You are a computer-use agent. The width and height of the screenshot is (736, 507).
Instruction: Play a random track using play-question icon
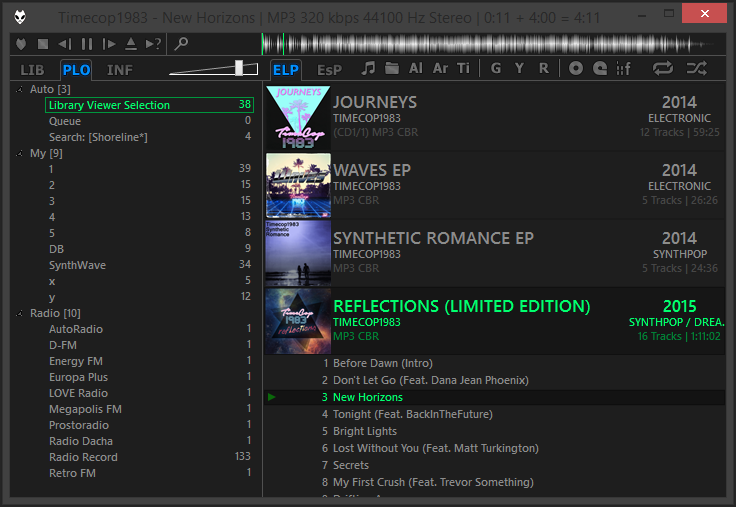click(x=153, y=44)
